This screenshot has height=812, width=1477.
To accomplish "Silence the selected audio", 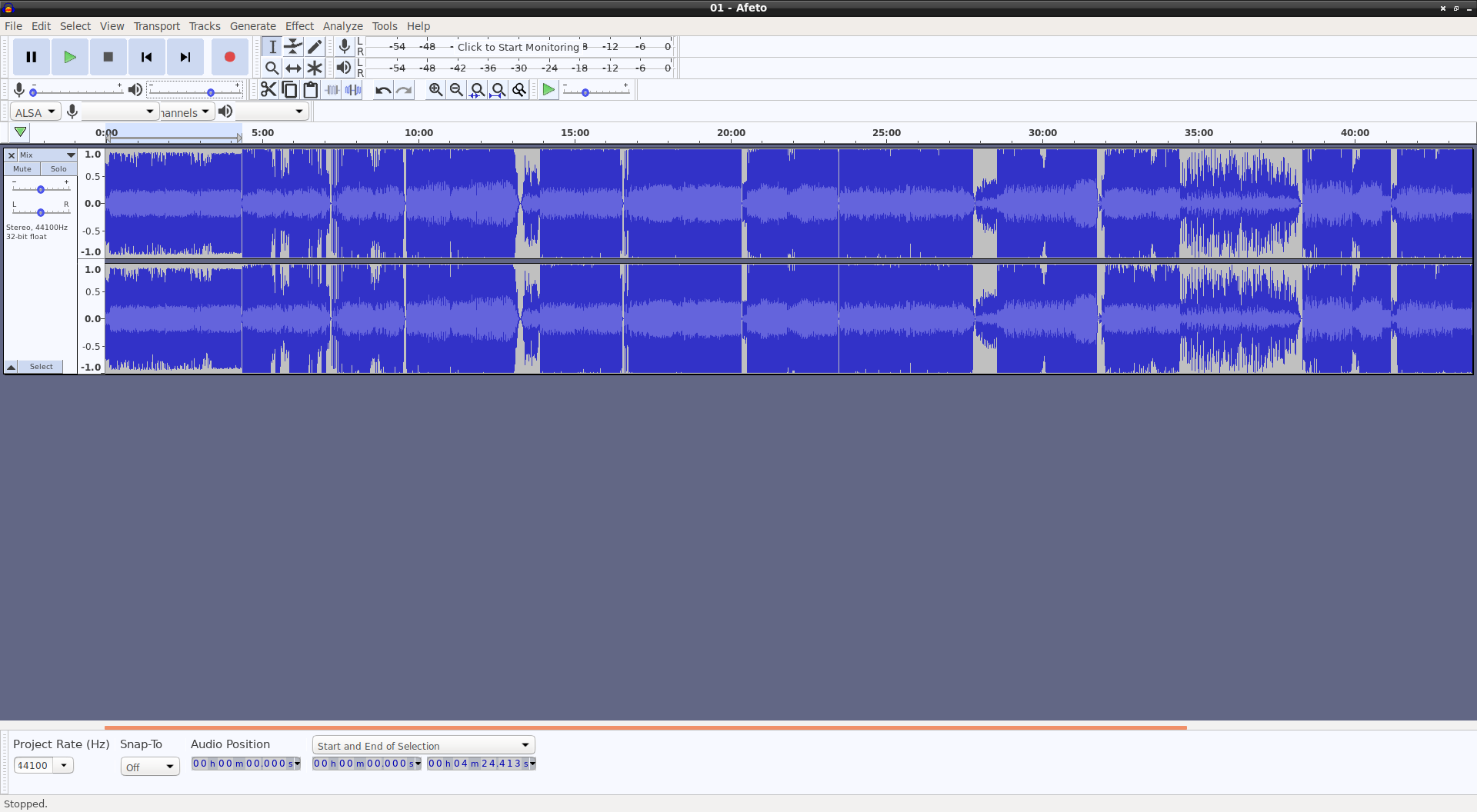I will click(353, 90).
